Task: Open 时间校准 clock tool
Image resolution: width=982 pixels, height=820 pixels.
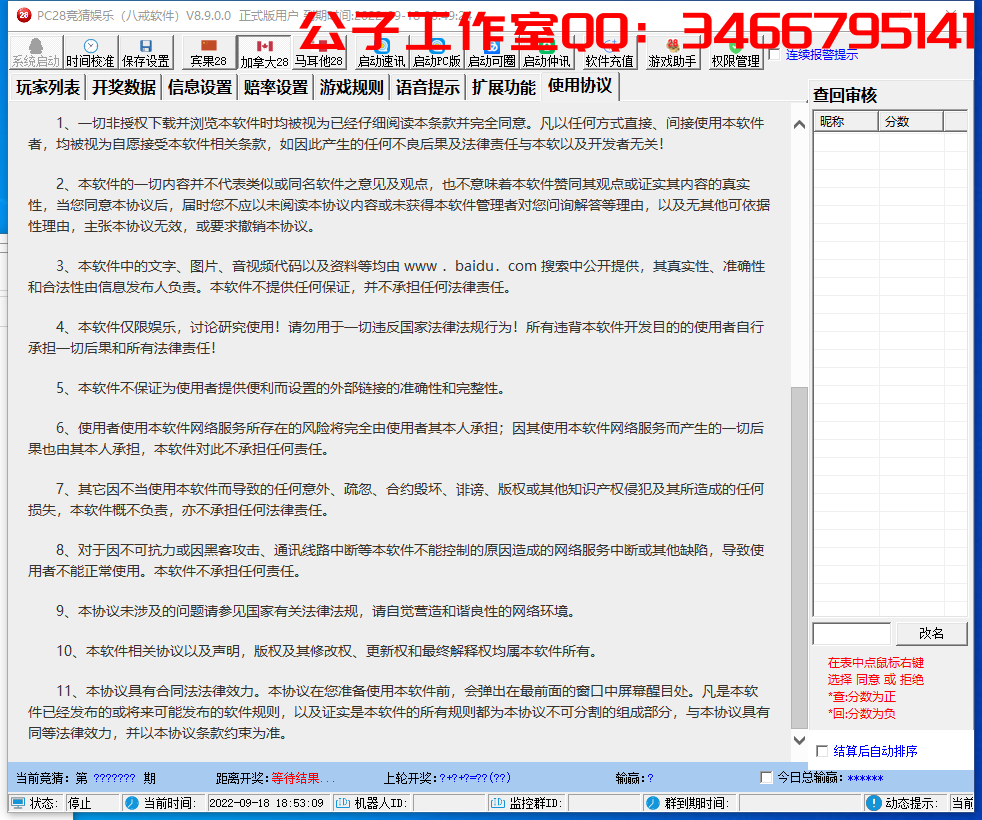Action: tap(90, 53)
